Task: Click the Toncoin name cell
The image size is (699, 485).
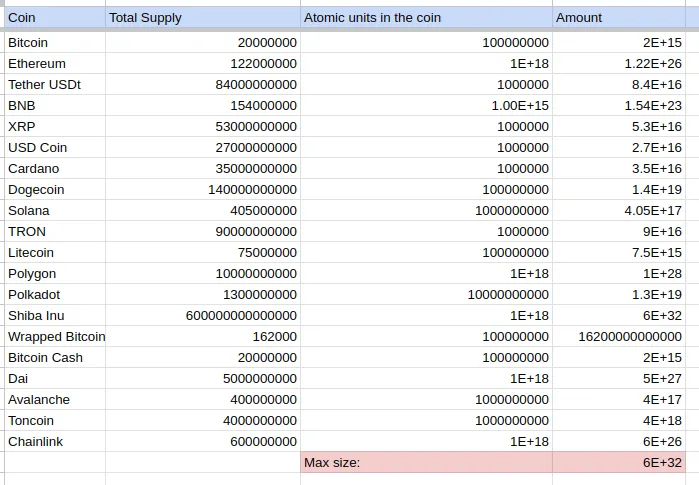Action: click(x=52, y=421)
